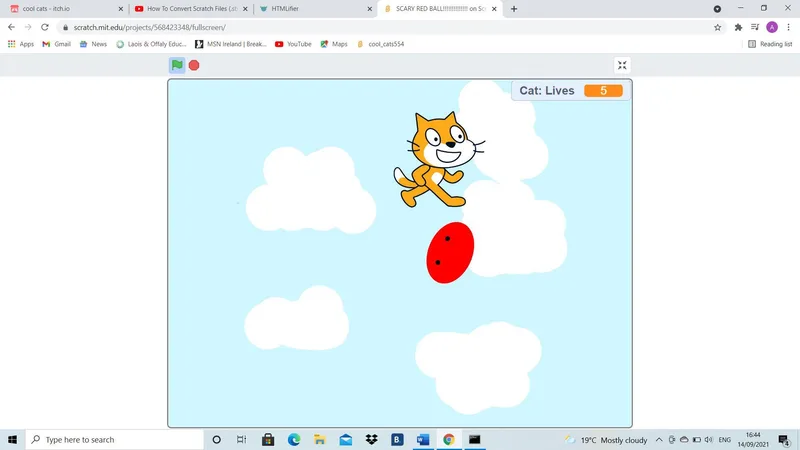Open the media control icon in toolbar
The width and height of the screenshot is (800, 450).
pos(755,28)
